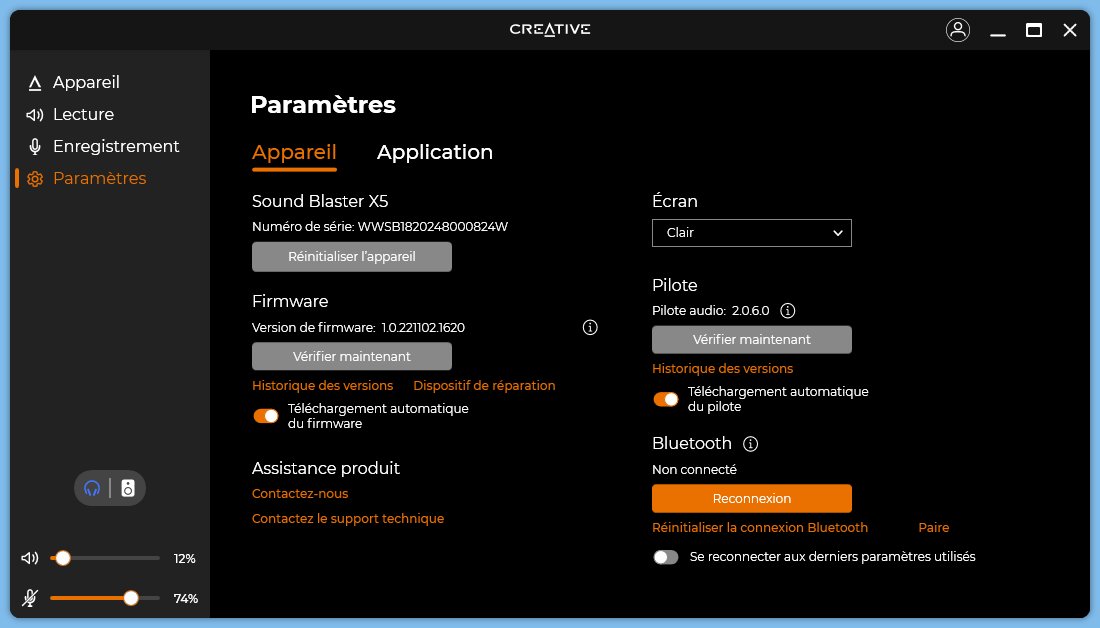Image resolution: width=1100 pixels, height=628 pixels.
Task: Open the Écran dropdown set to Clair
Action: click(751, 233)
